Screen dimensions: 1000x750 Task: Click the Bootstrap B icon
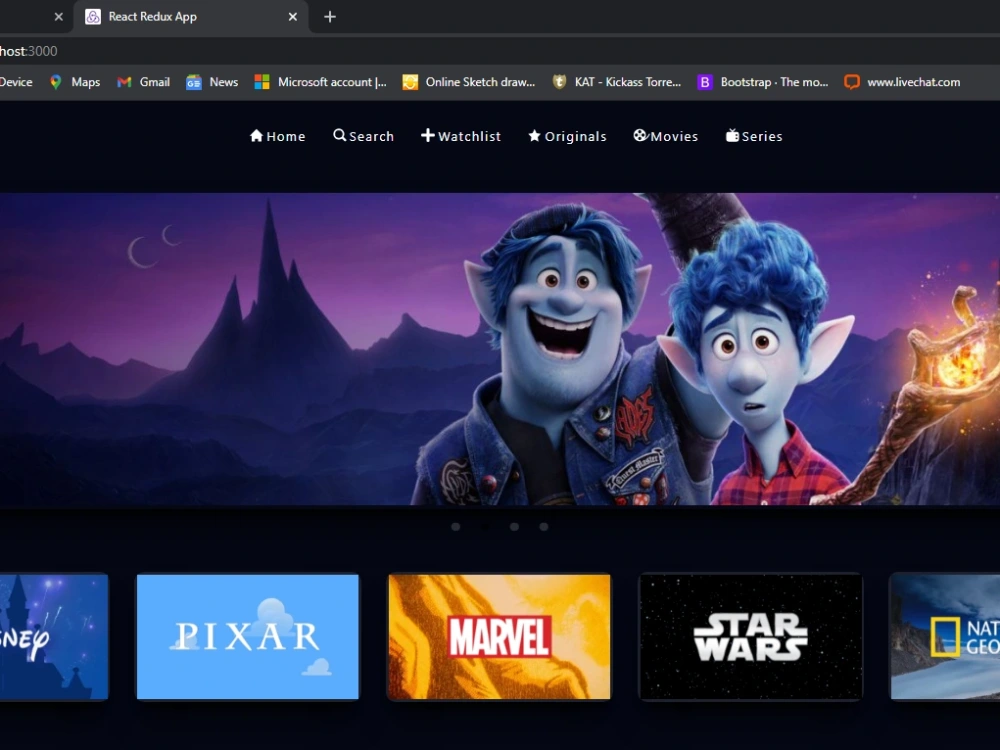(705, 82)
